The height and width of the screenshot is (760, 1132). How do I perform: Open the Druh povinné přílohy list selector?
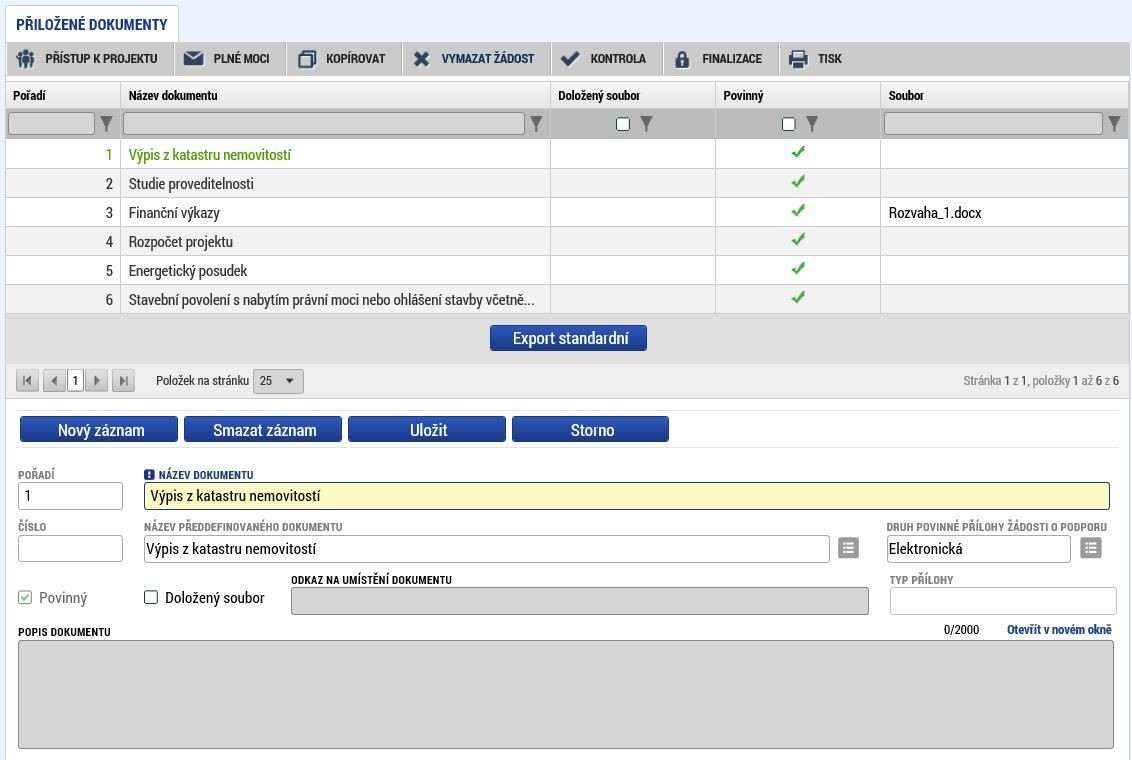click(x=1090, y=549)
